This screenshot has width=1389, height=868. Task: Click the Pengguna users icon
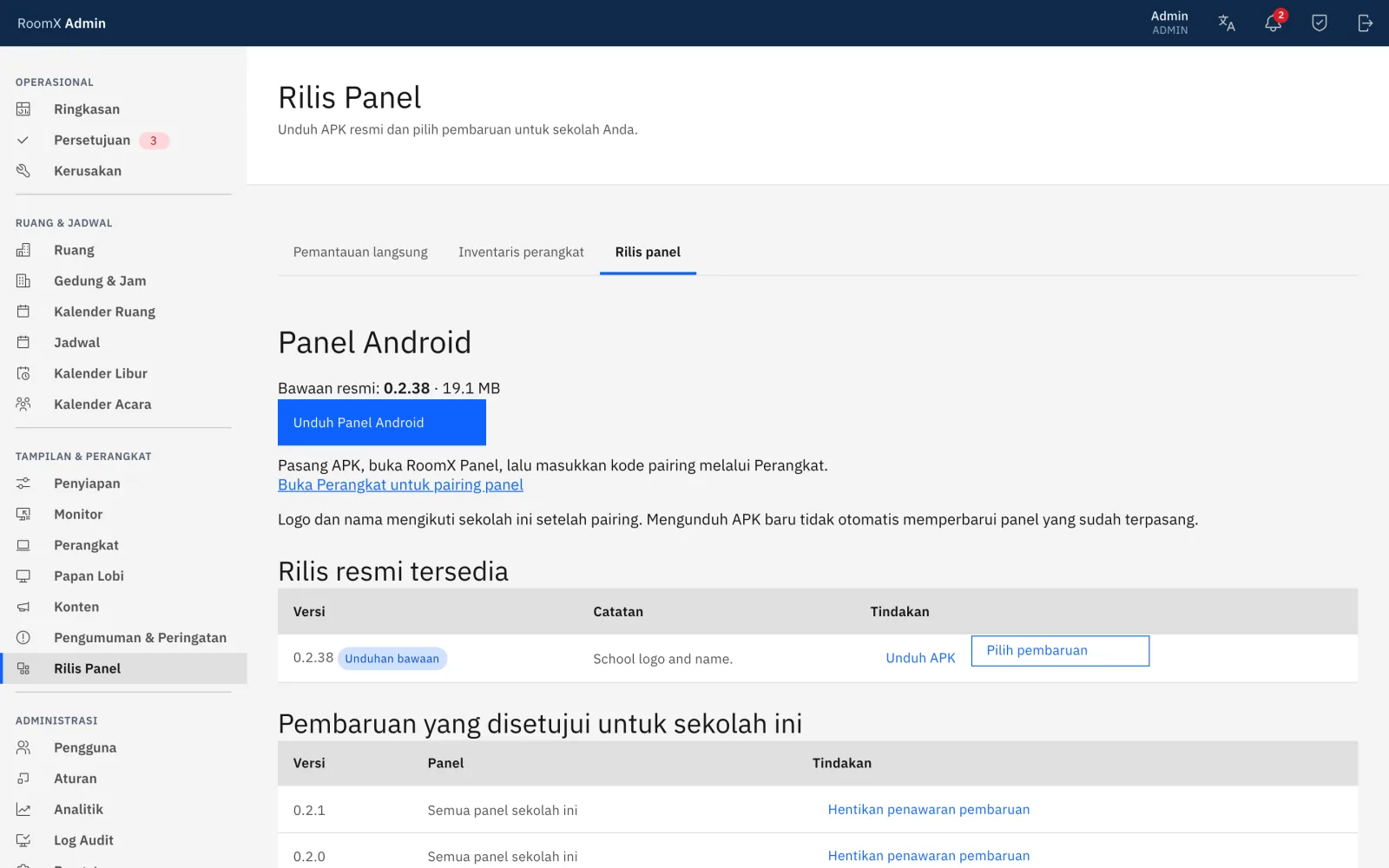point(23,748)
